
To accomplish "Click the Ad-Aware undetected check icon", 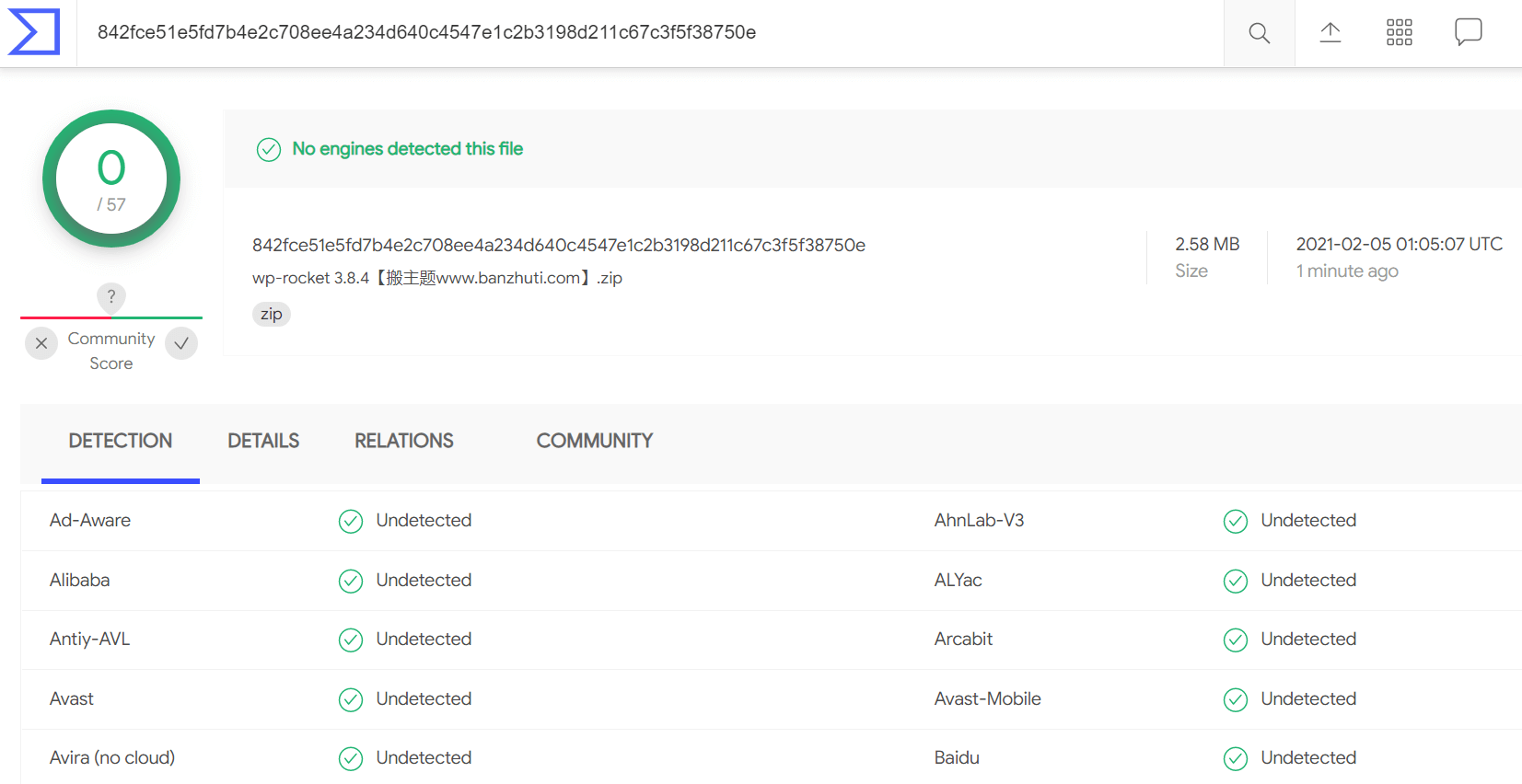I will pyautogui.click(x=351, y=522).
